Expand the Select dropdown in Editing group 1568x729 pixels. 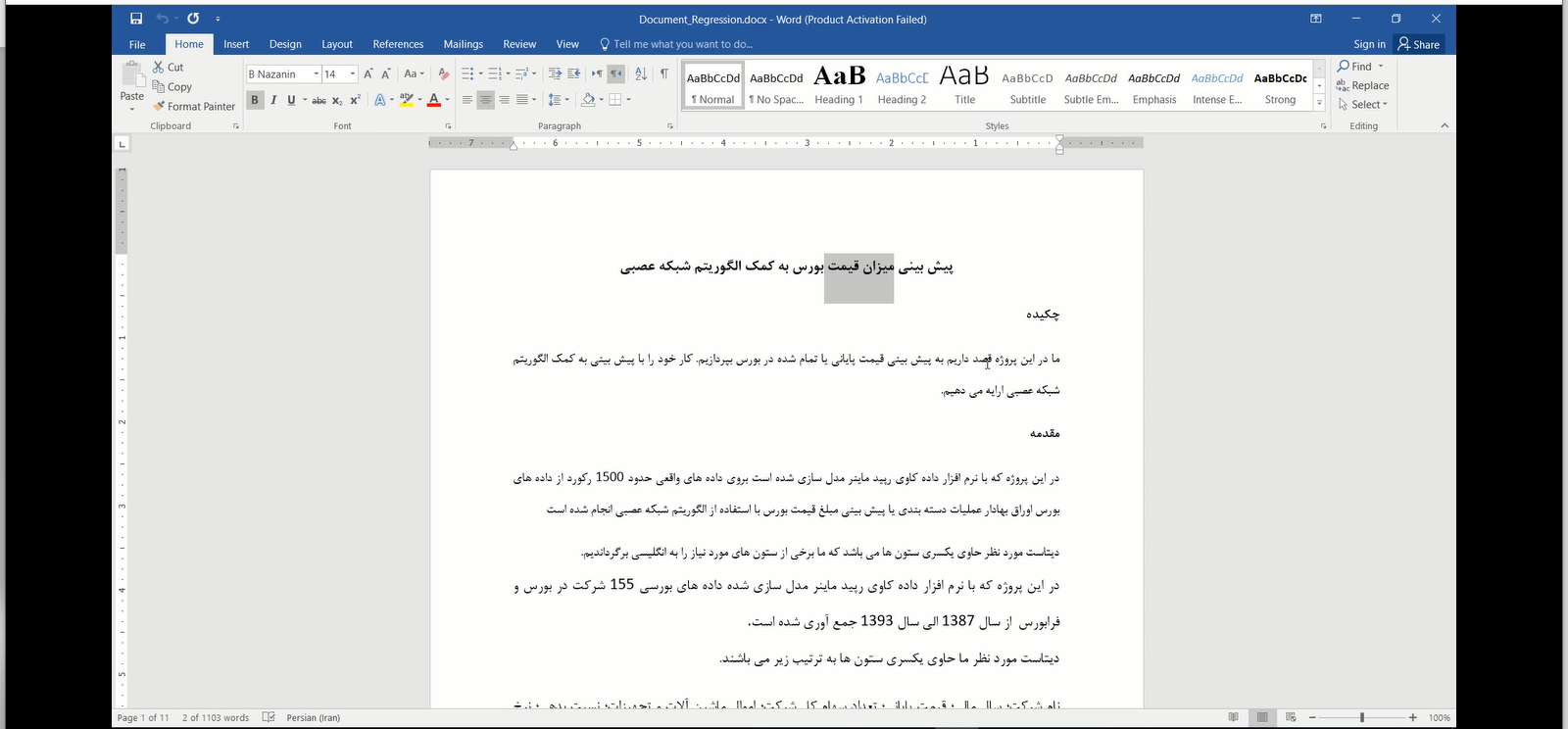click(x=1365, y=105)
